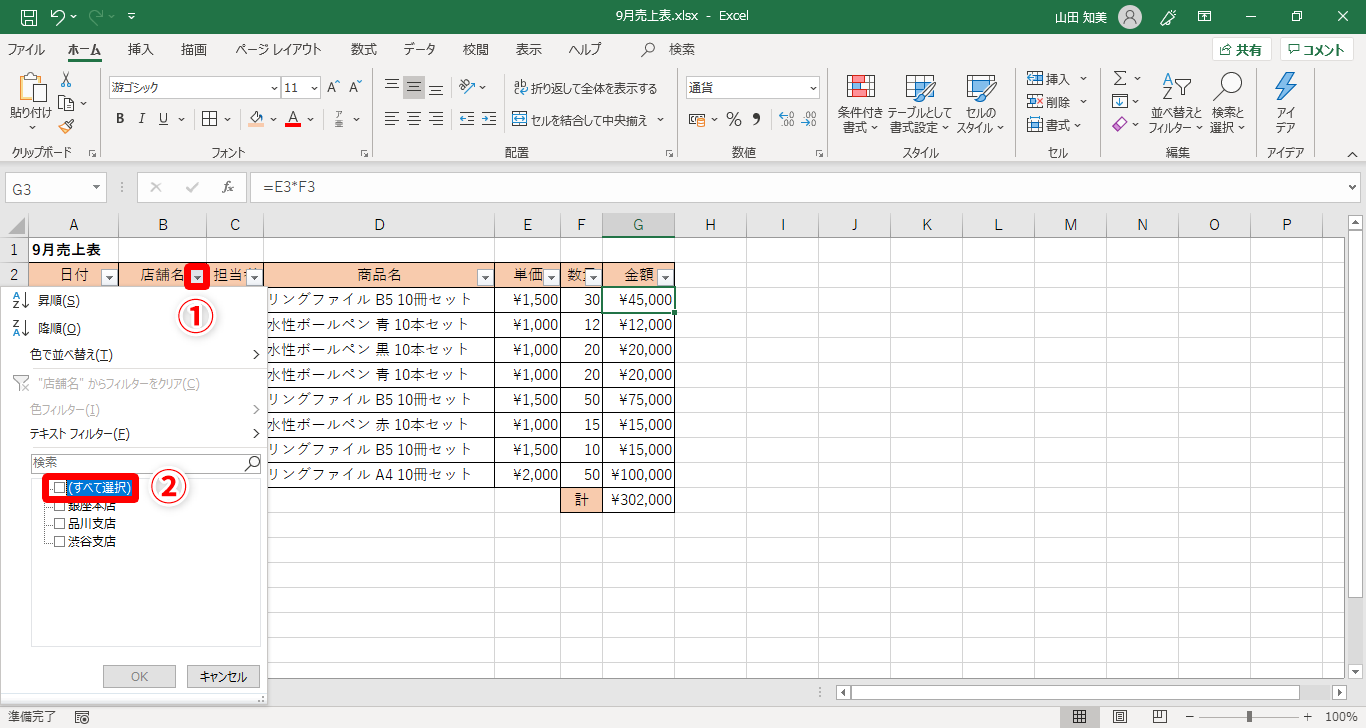Switch to Page Break Preview in status bar
The height and width of the screenshot is (728, 1366).
coord(1159,717)
